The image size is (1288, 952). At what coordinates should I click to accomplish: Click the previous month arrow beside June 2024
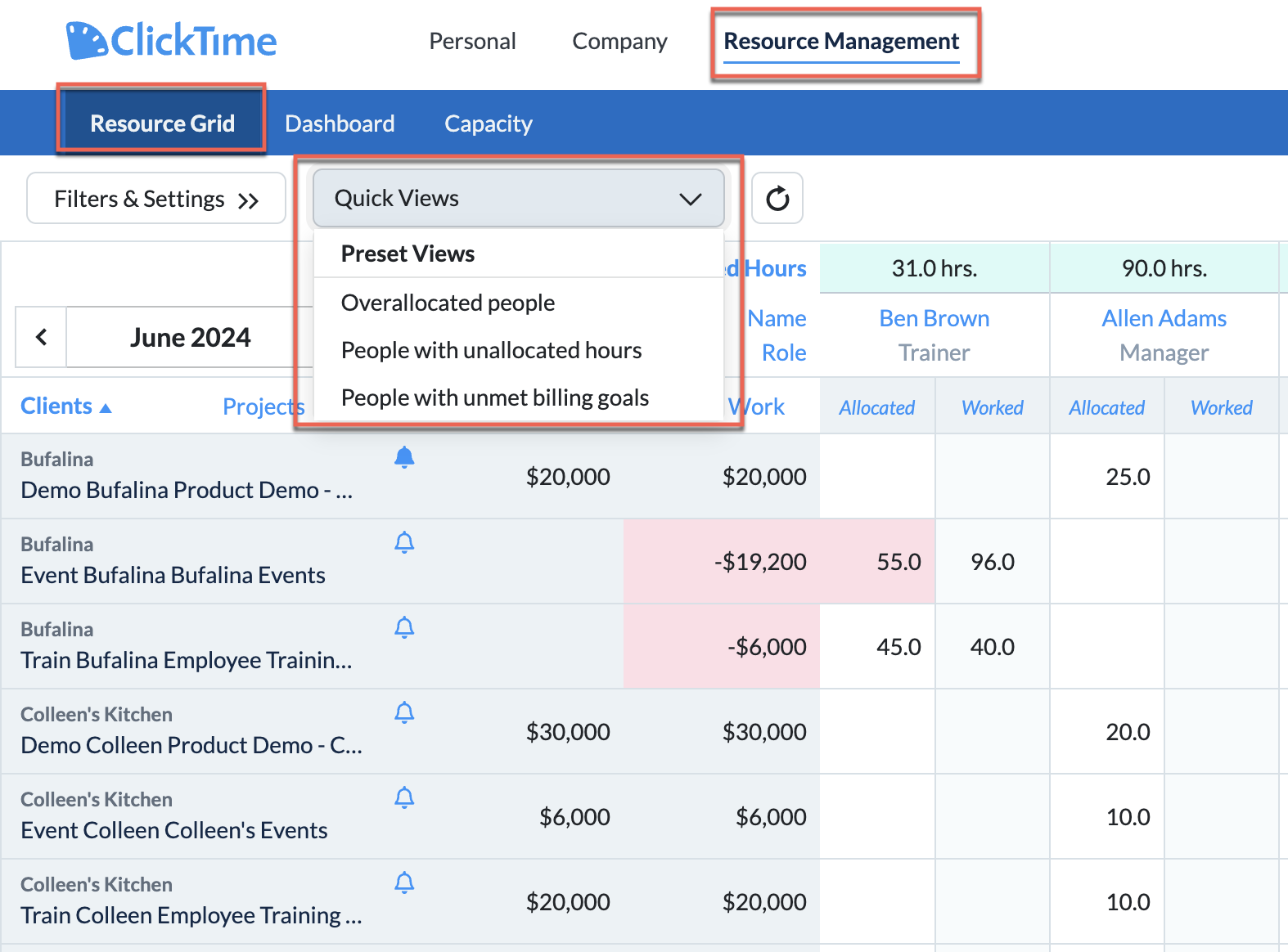coord(41,337)
